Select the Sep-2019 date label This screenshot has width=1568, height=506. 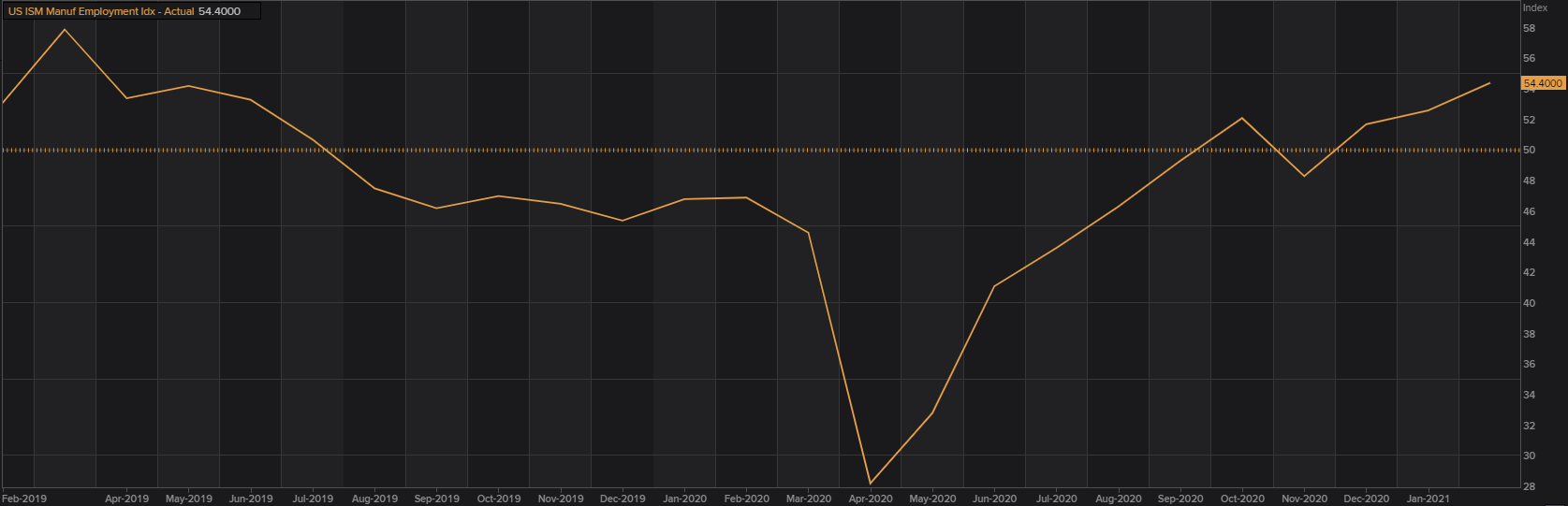coord(436,499)
